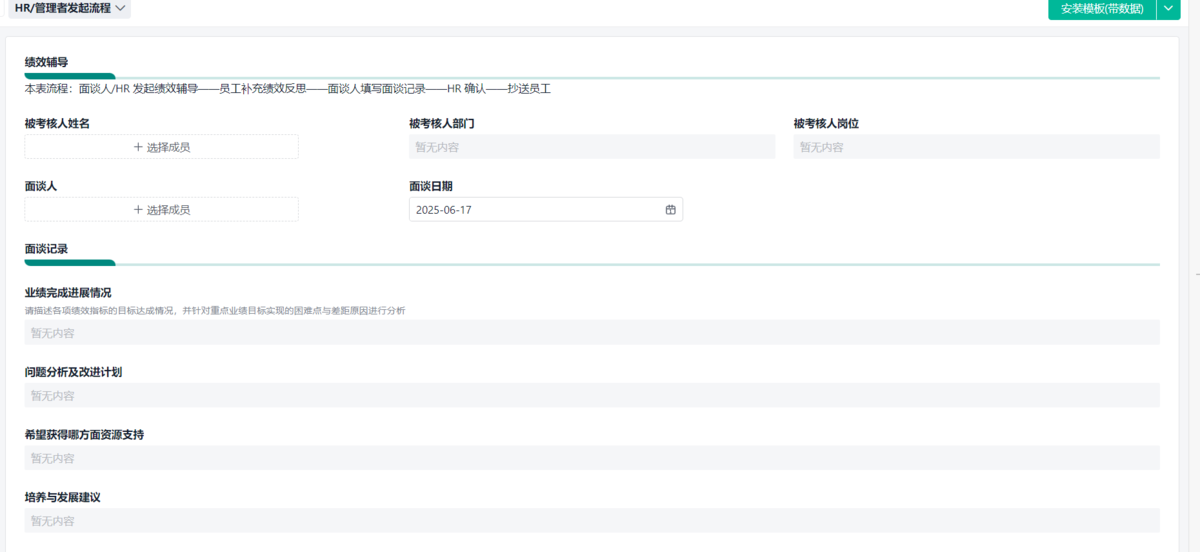Click the 被考核人岗位 field

pyautogui.click(x=976, y=147)
